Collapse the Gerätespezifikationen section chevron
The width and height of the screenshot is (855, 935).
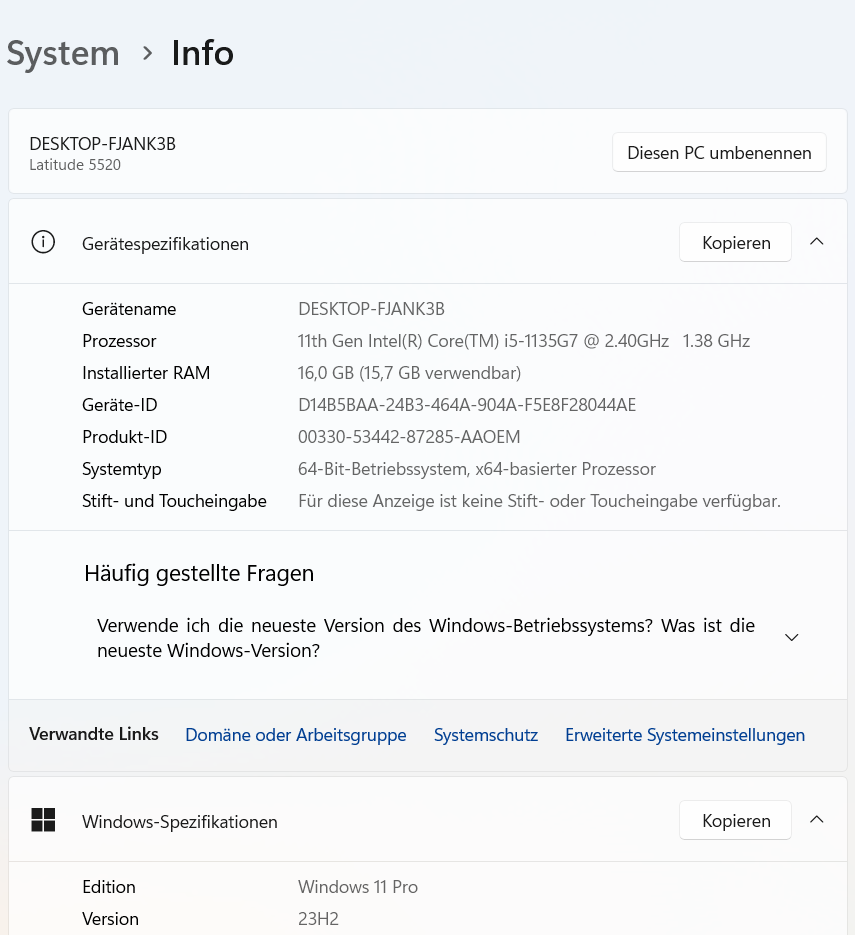tap(817, 242)
